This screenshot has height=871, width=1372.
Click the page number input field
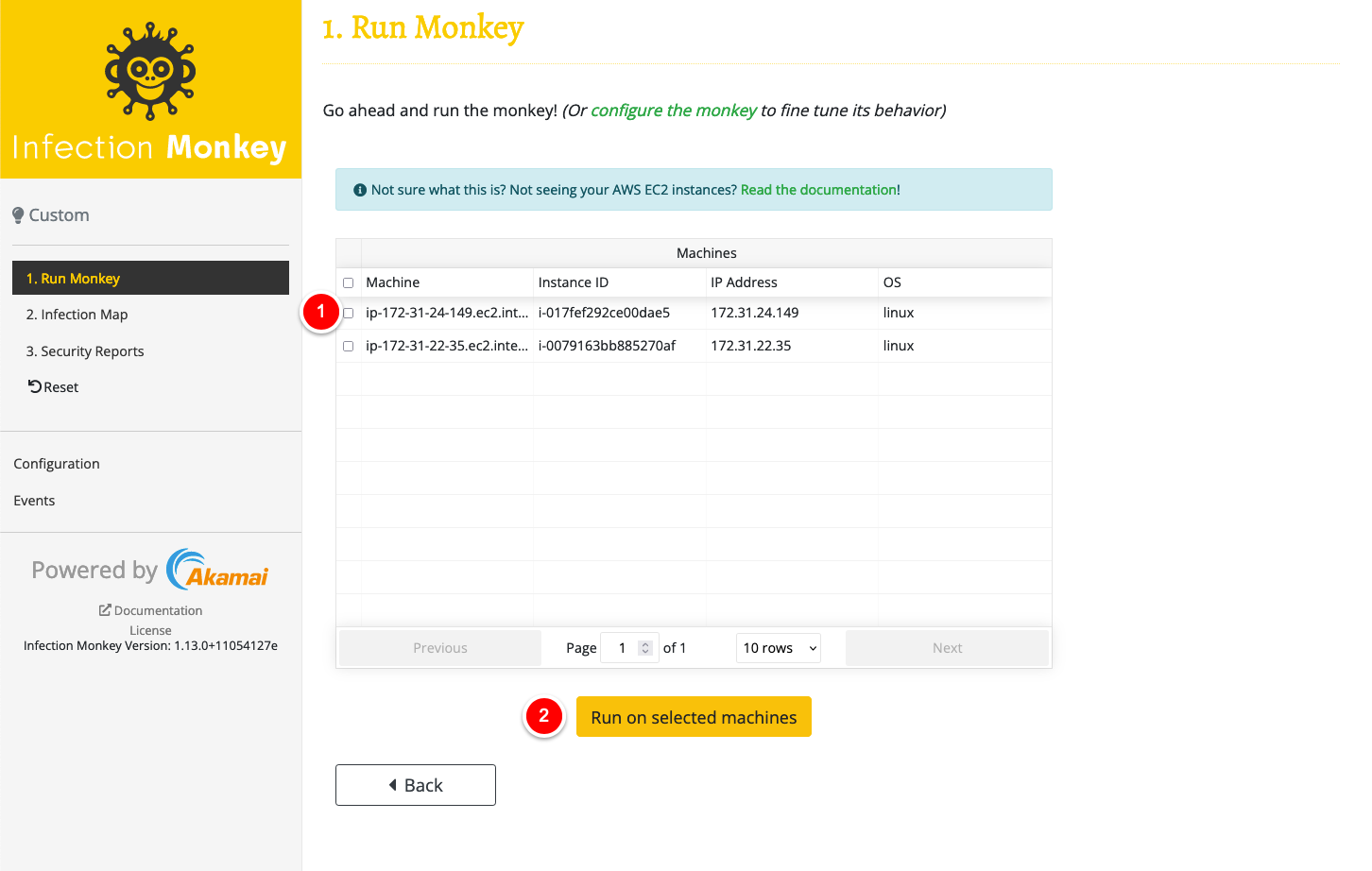tap(622, 648)
